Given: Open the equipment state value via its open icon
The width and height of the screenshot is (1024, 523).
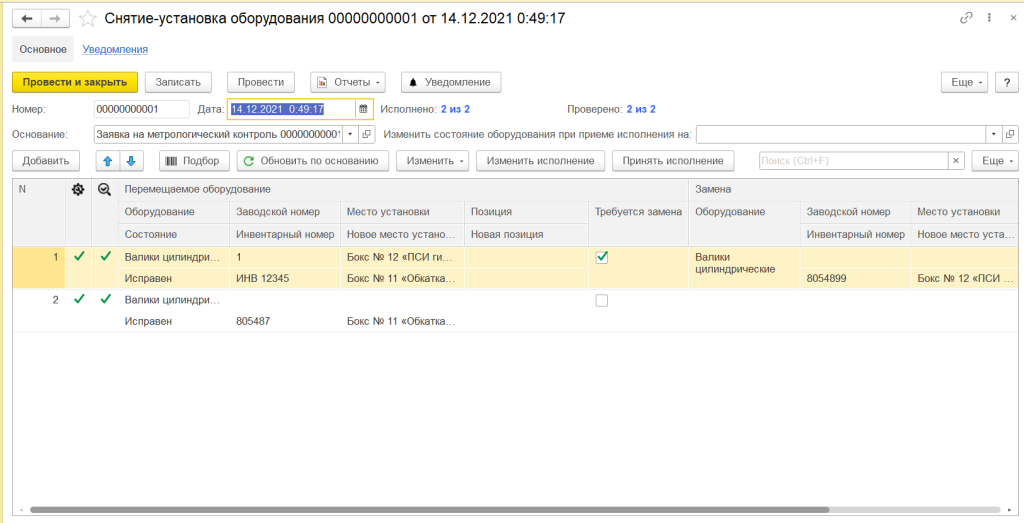Looking at the screenshot, I should pos(1010,135).
